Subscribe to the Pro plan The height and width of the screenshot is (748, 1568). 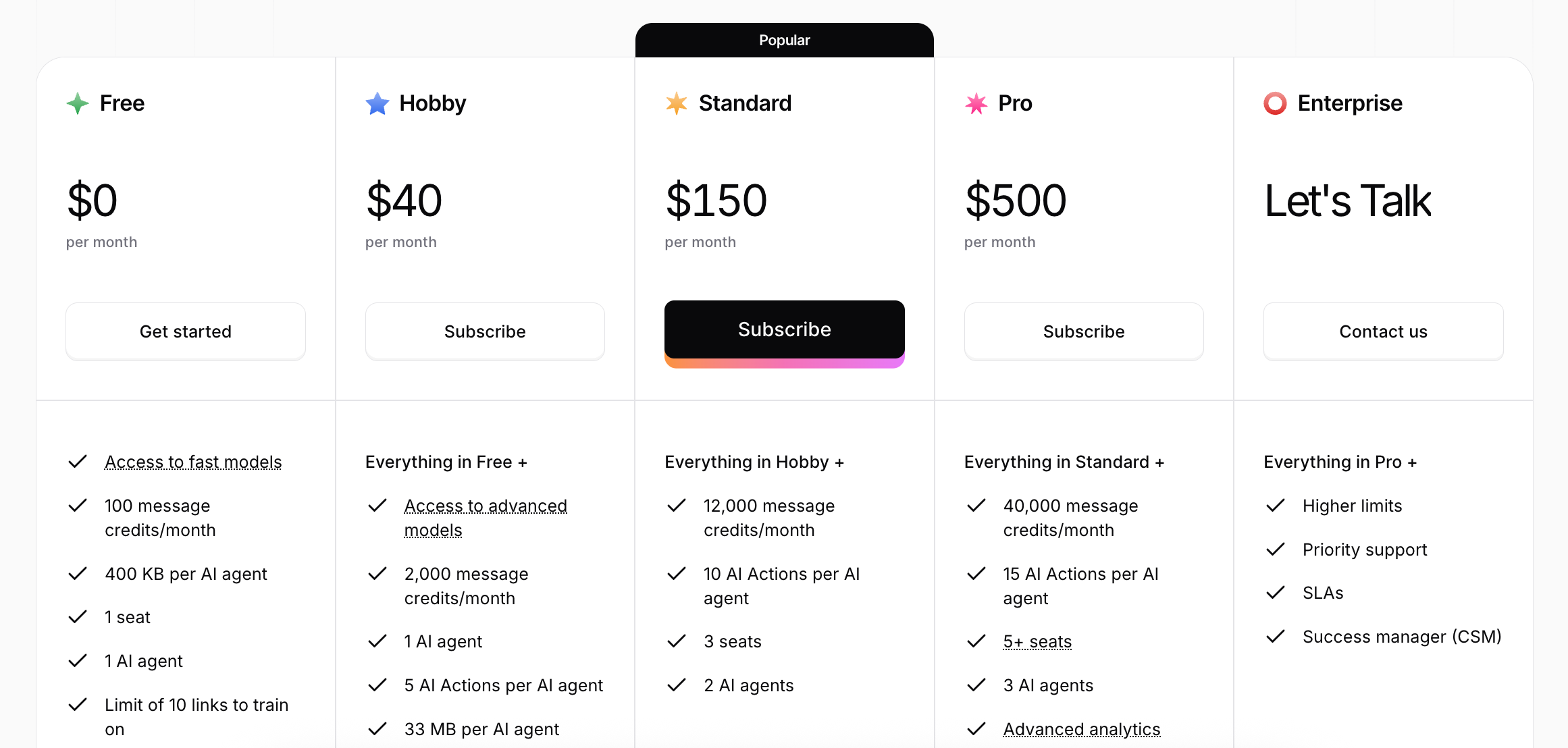(x=1084, y=331)
